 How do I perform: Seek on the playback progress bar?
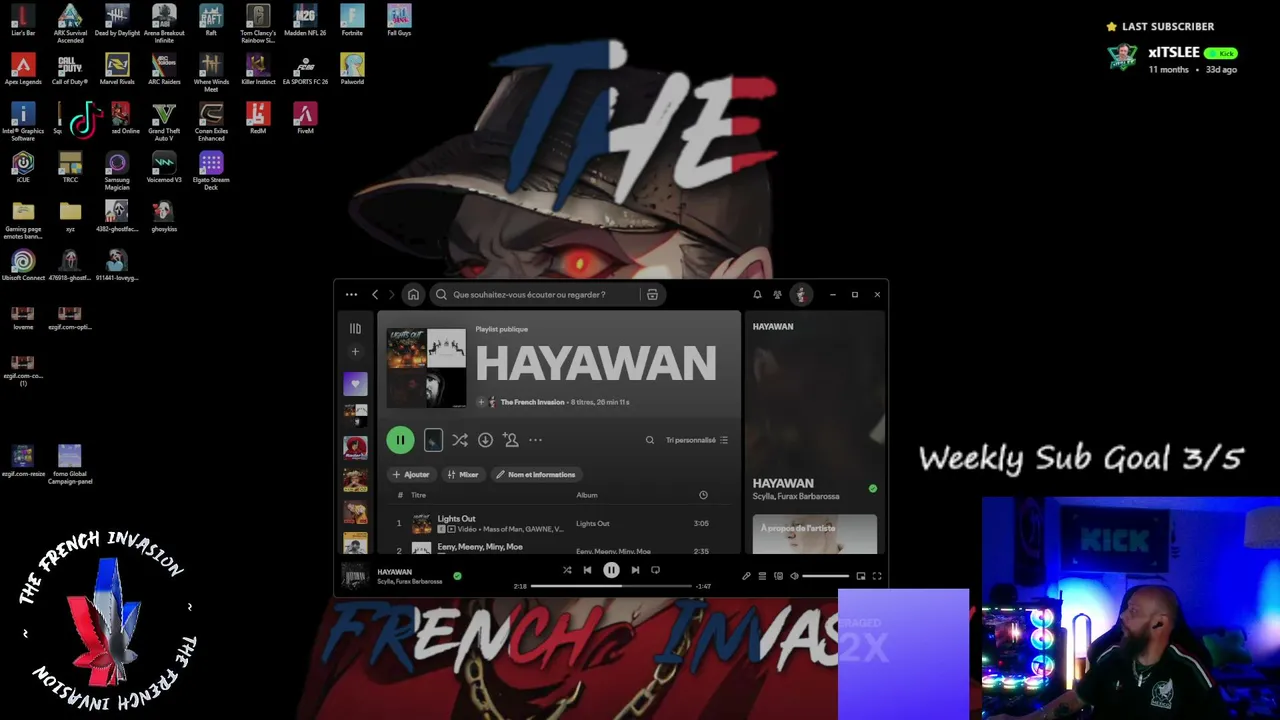click(x=611, y=586)
